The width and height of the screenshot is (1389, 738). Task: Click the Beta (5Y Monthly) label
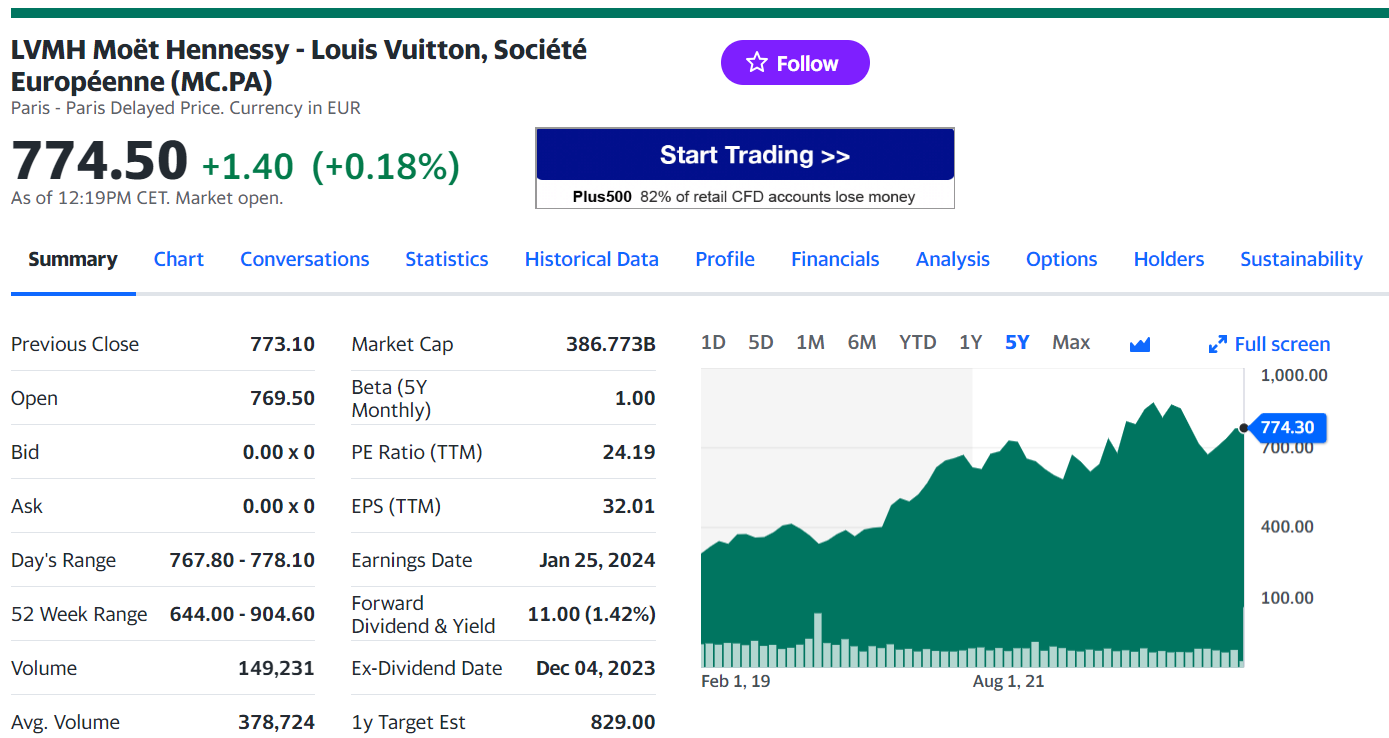pyautogui.click(x=391, y=398)
